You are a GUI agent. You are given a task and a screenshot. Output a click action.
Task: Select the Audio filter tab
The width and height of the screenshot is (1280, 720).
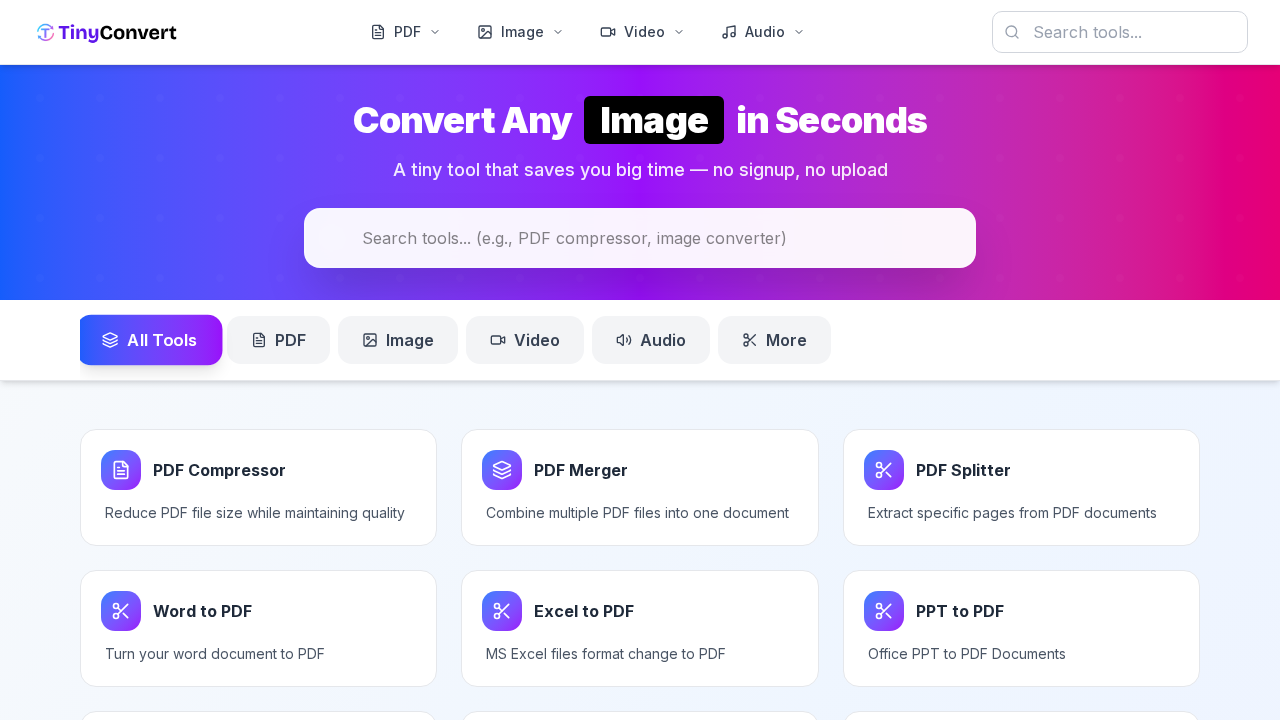(650, 340)
